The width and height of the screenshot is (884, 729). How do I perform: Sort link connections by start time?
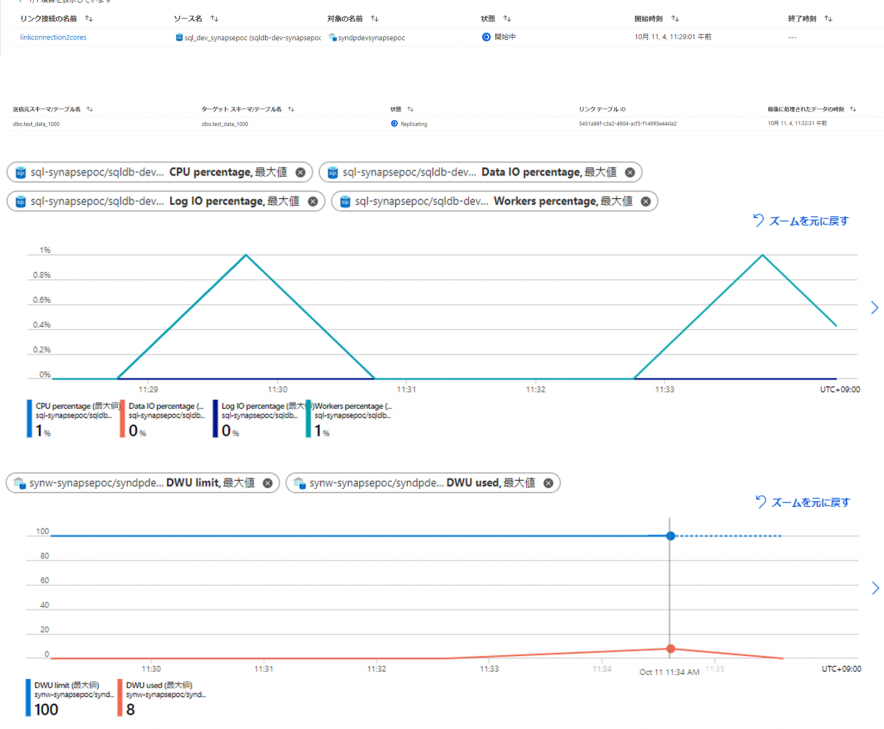[x=674, y=18]
